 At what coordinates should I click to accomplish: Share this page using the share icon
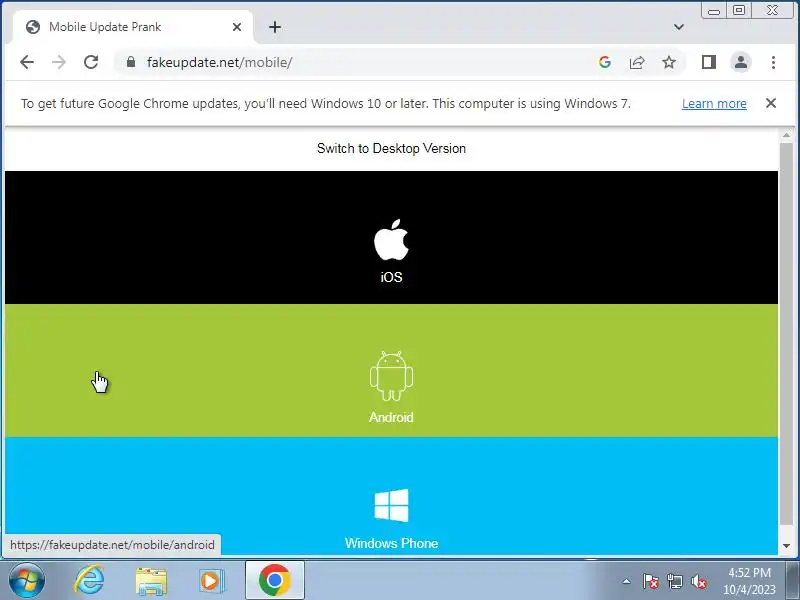637,62
